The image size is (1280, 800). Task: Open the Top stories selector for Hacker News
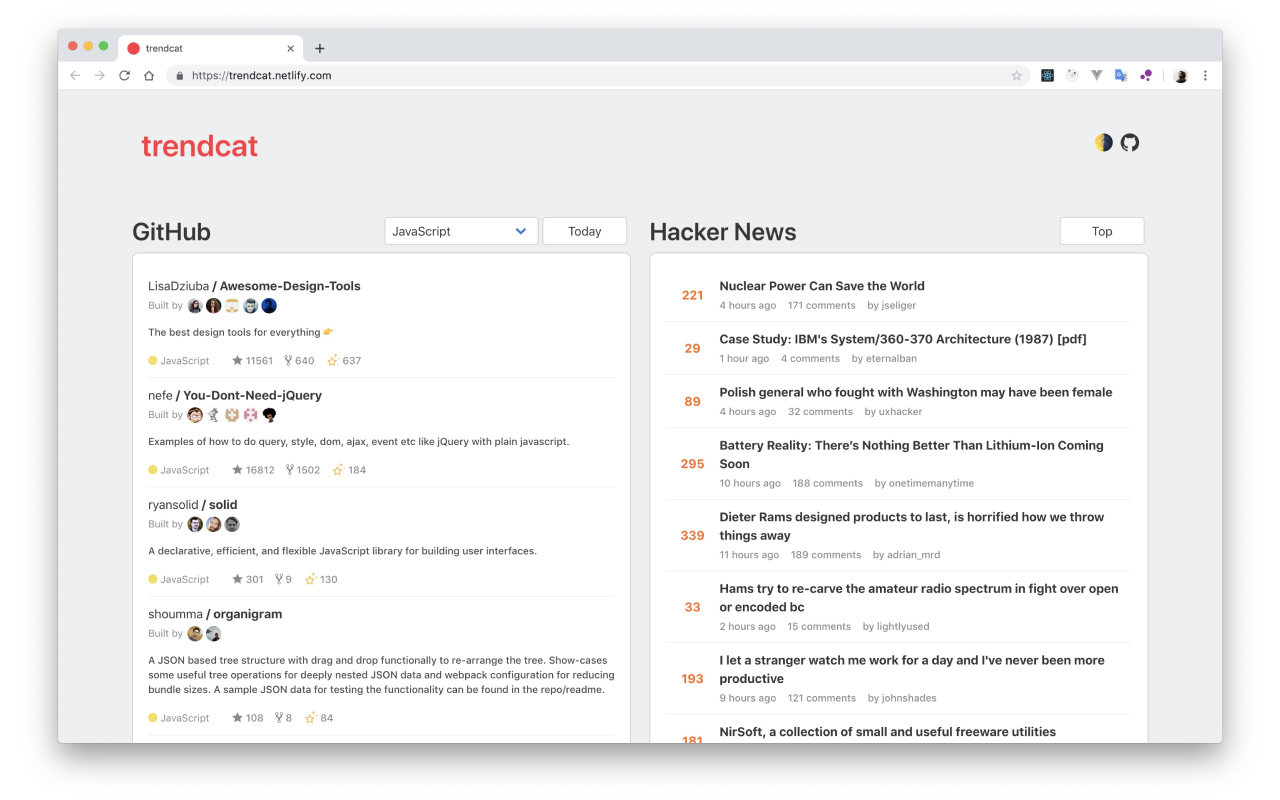(x=1101, y=231)
